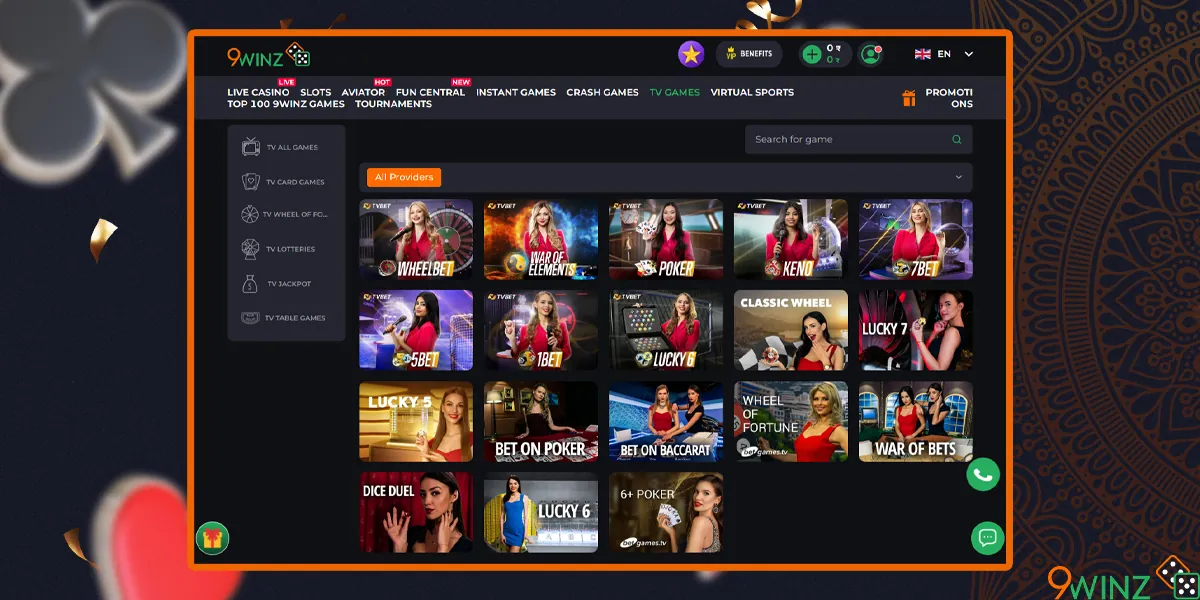Open Top 100 9Winz Games menu item

point(286,104)
